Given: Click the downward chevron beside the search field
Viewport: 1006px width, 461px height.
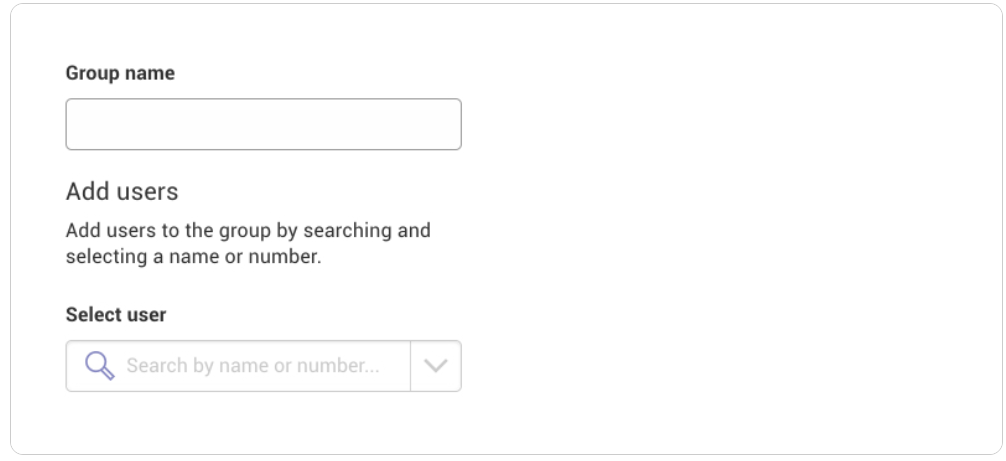Looking at the screenshot, I should pyautogui.click(x=436, y=365).
